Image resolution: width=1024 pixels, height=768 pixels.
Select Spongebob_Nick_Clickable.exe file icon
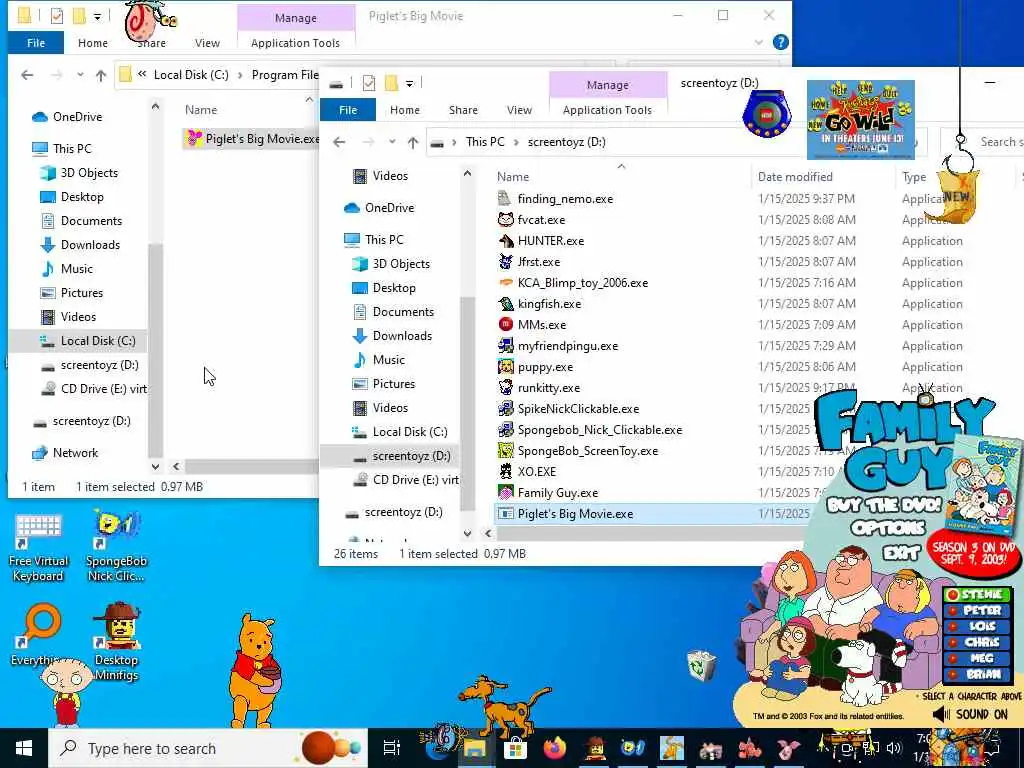point(505,429)
